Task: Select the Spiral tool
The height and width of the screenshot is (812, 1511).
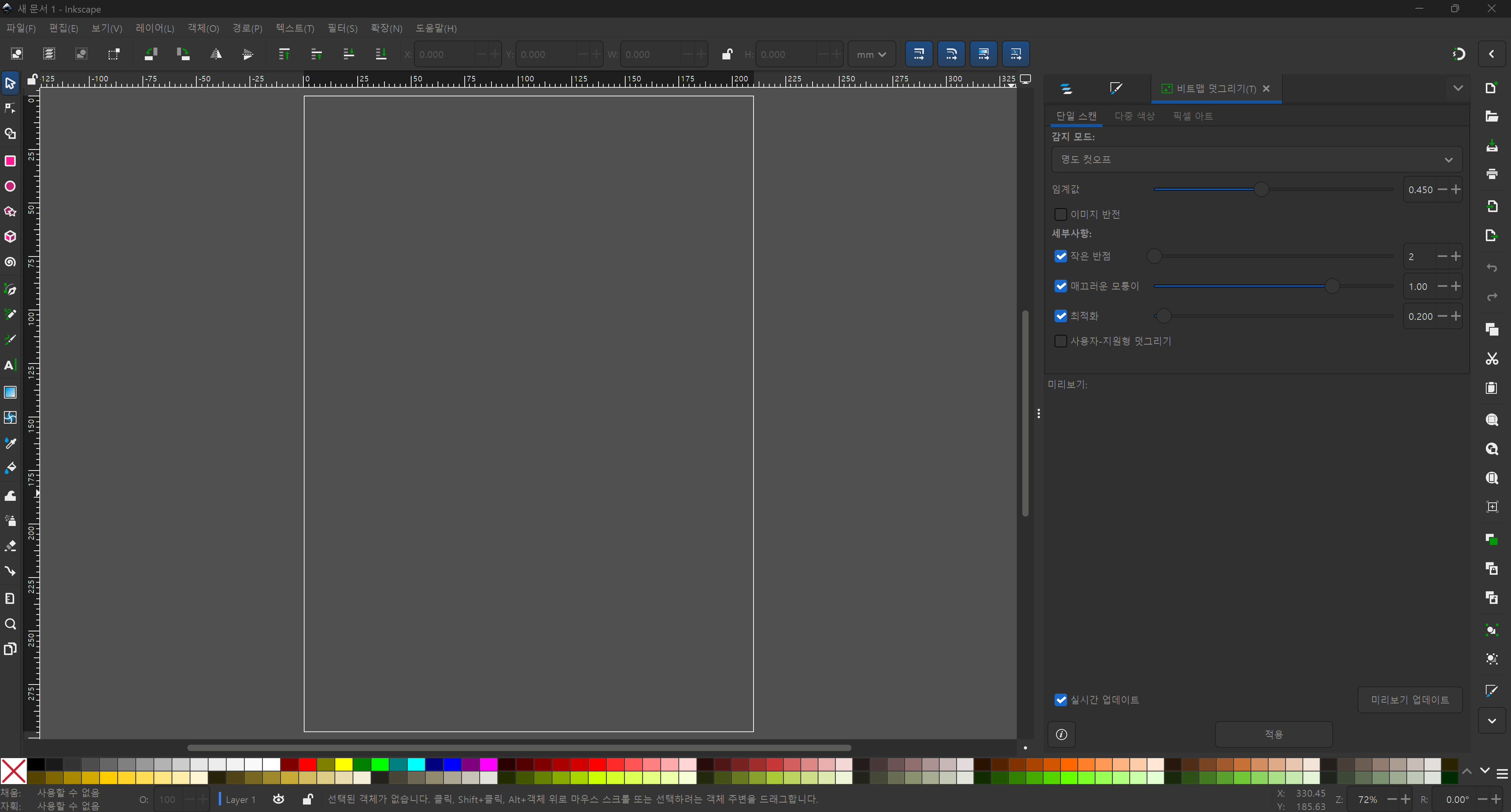Action: point(10,262)
